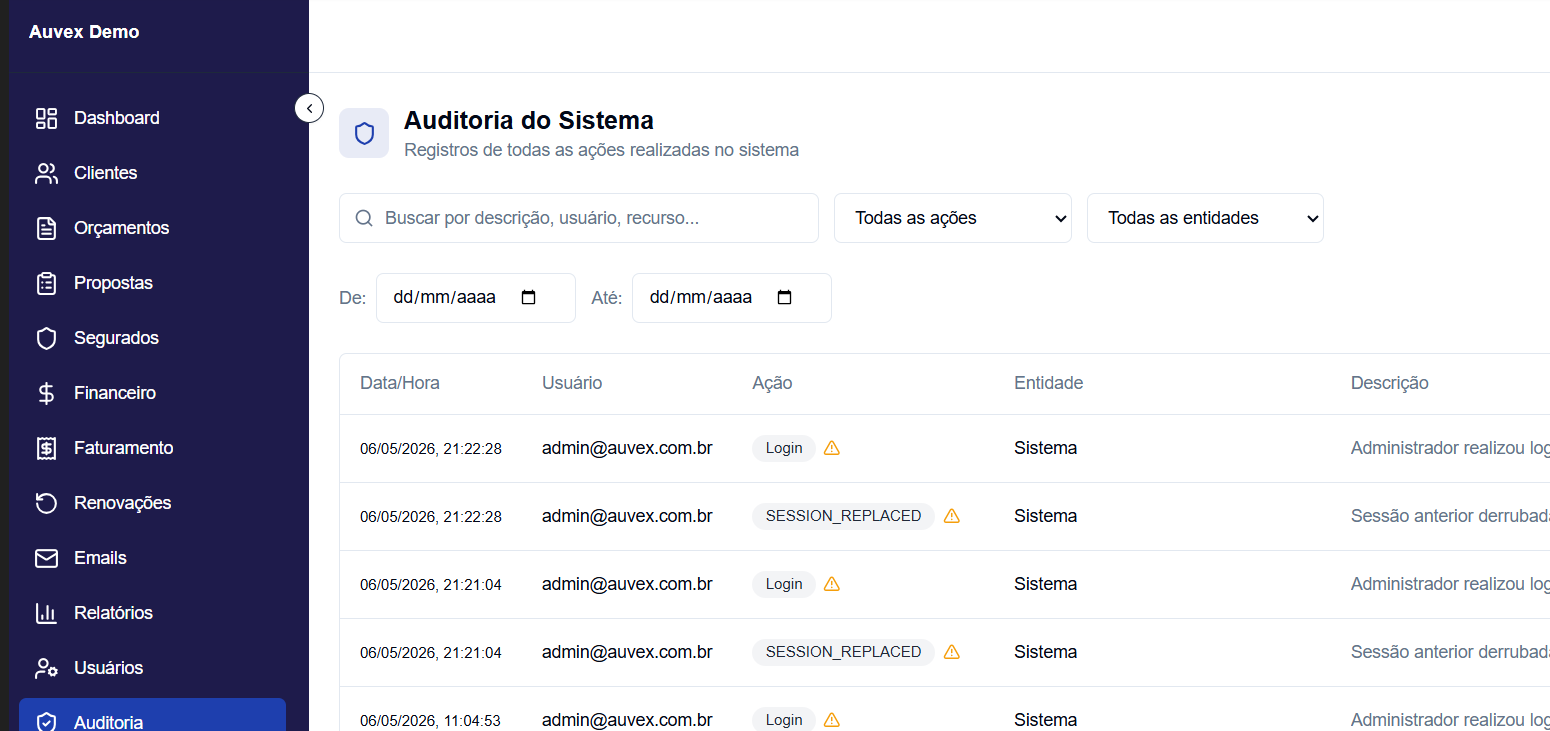The image size is (1550, 731).
Task: Click the Auditoria shield-check sidebar icon
Action: coord(46,722)
